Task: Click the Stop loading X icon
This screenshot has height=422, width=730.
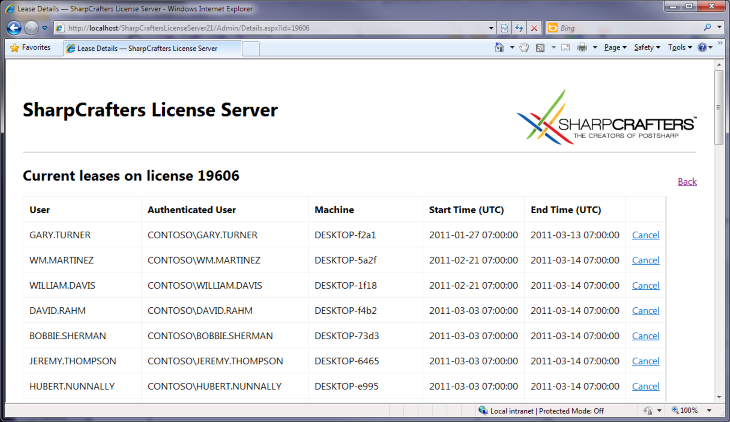Action: [x=534, y=28]
